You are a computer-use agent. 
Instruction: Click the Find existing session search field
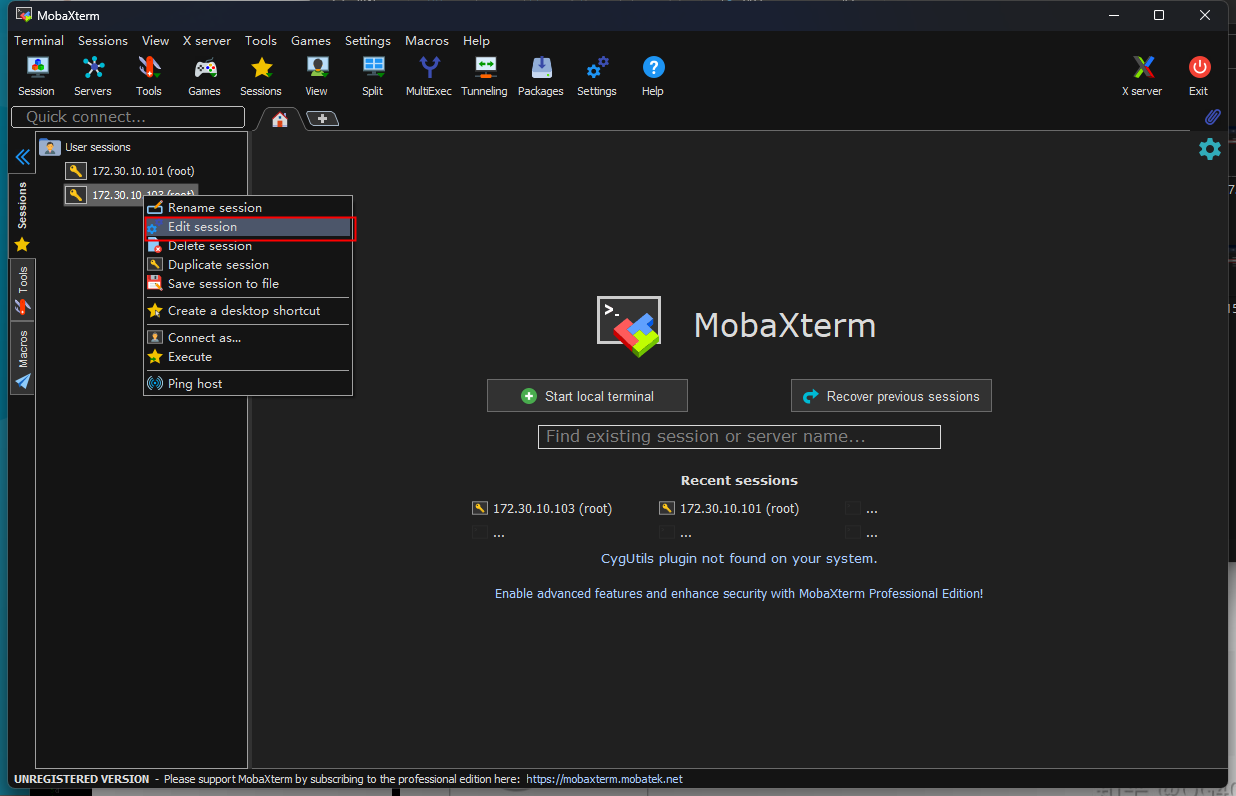(739, 437)
